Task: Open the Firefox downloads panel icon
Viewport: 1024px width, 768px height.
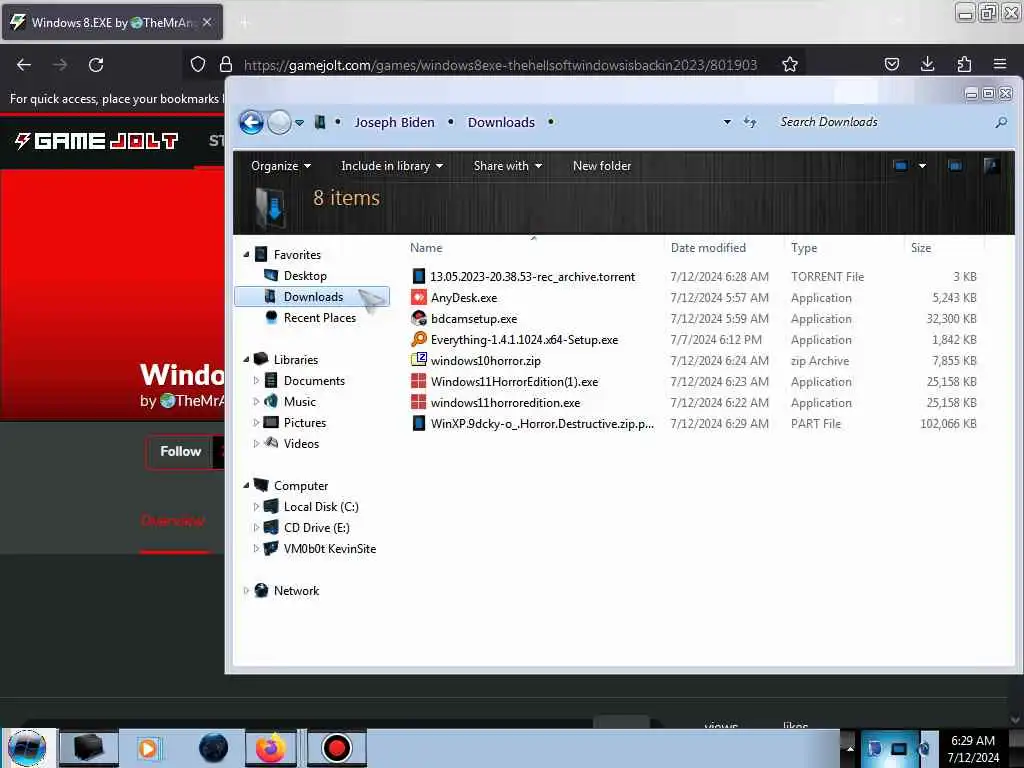Action: click(x=927, y=64)
